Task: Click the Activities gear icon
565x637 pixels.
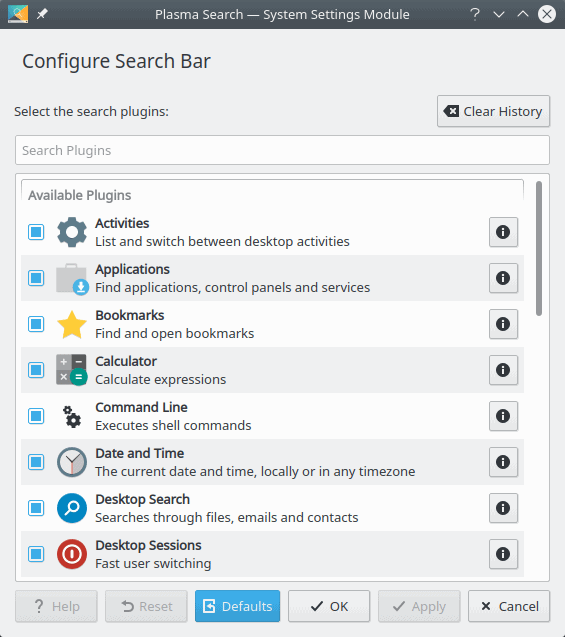Action: coord(72,232)
